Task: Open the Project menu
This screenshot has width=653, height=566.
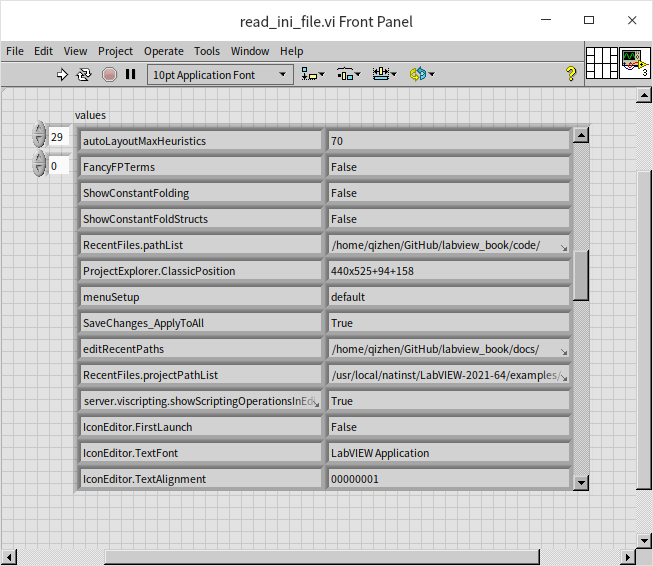Action: [115, 51]
